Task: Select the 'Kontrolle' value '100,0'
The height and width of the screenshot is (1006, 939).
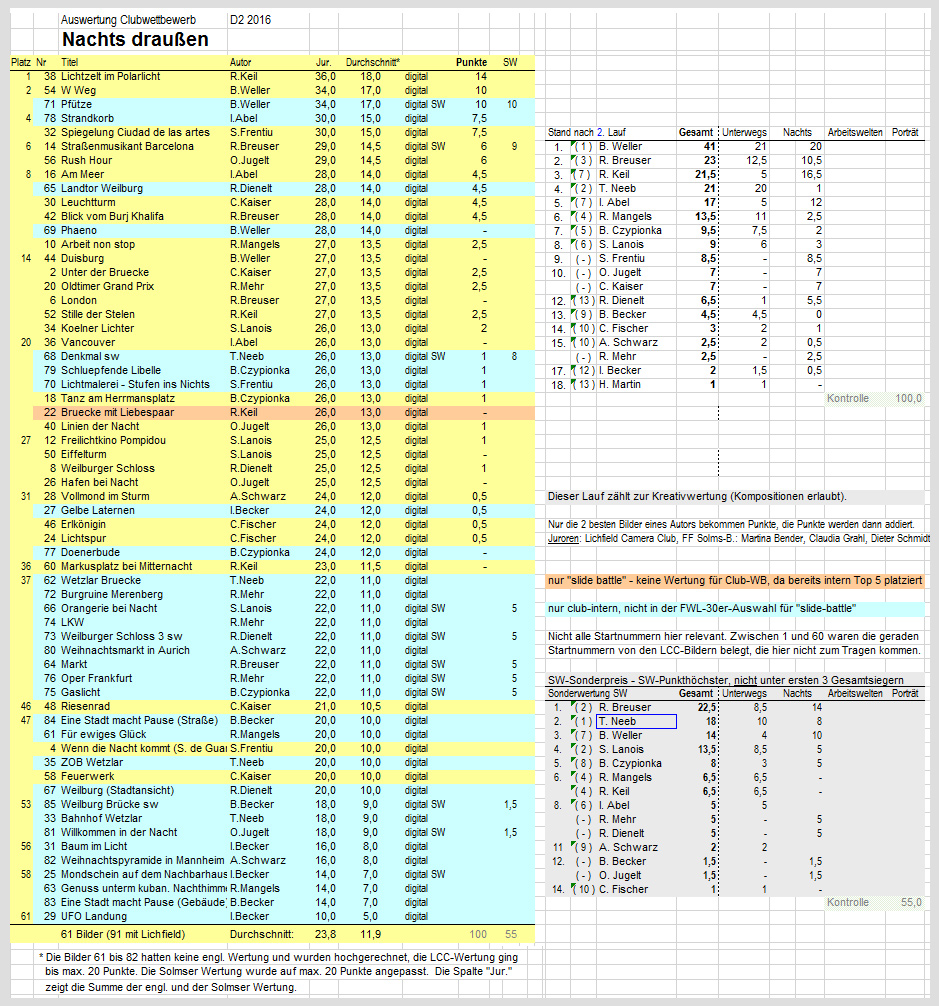Action: coord(908,398)
